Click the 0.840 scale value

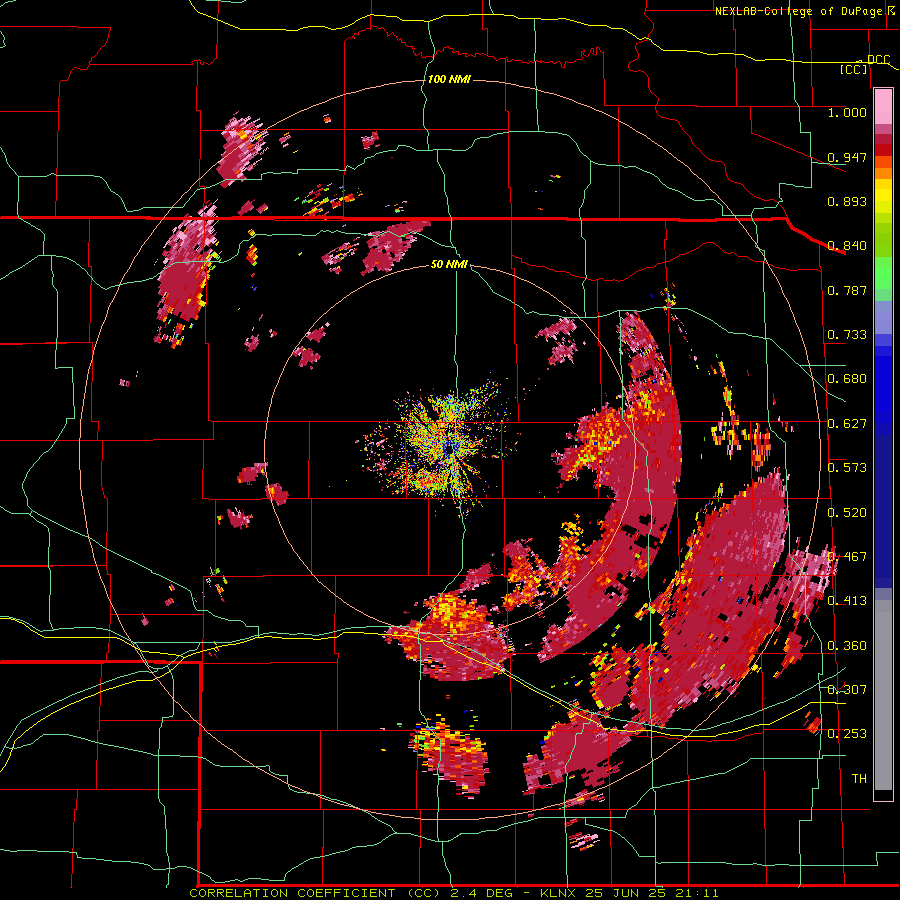(847, 246)
